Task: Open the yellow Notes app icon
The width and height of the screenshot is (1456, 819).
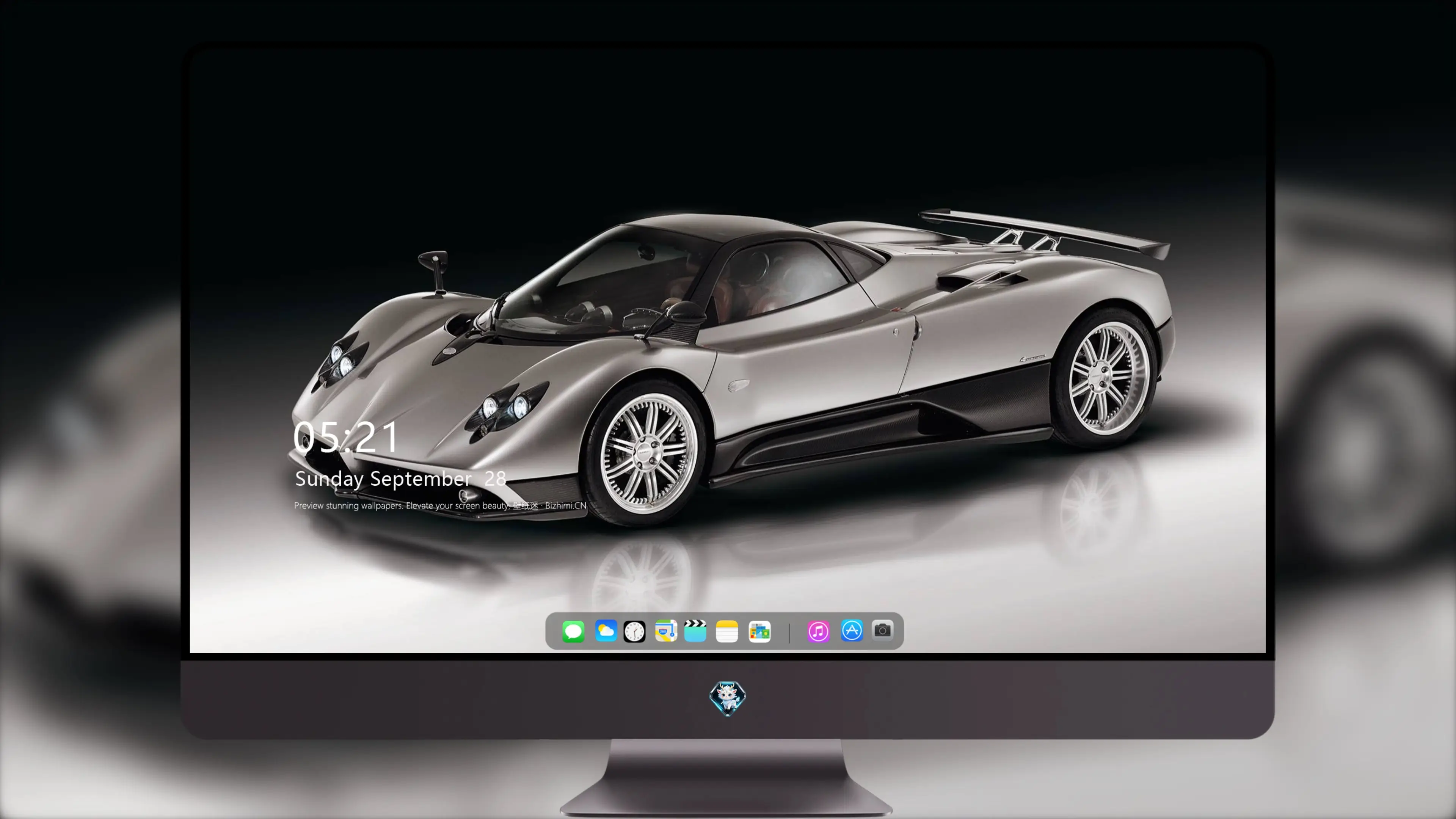Action: (727, 631)
